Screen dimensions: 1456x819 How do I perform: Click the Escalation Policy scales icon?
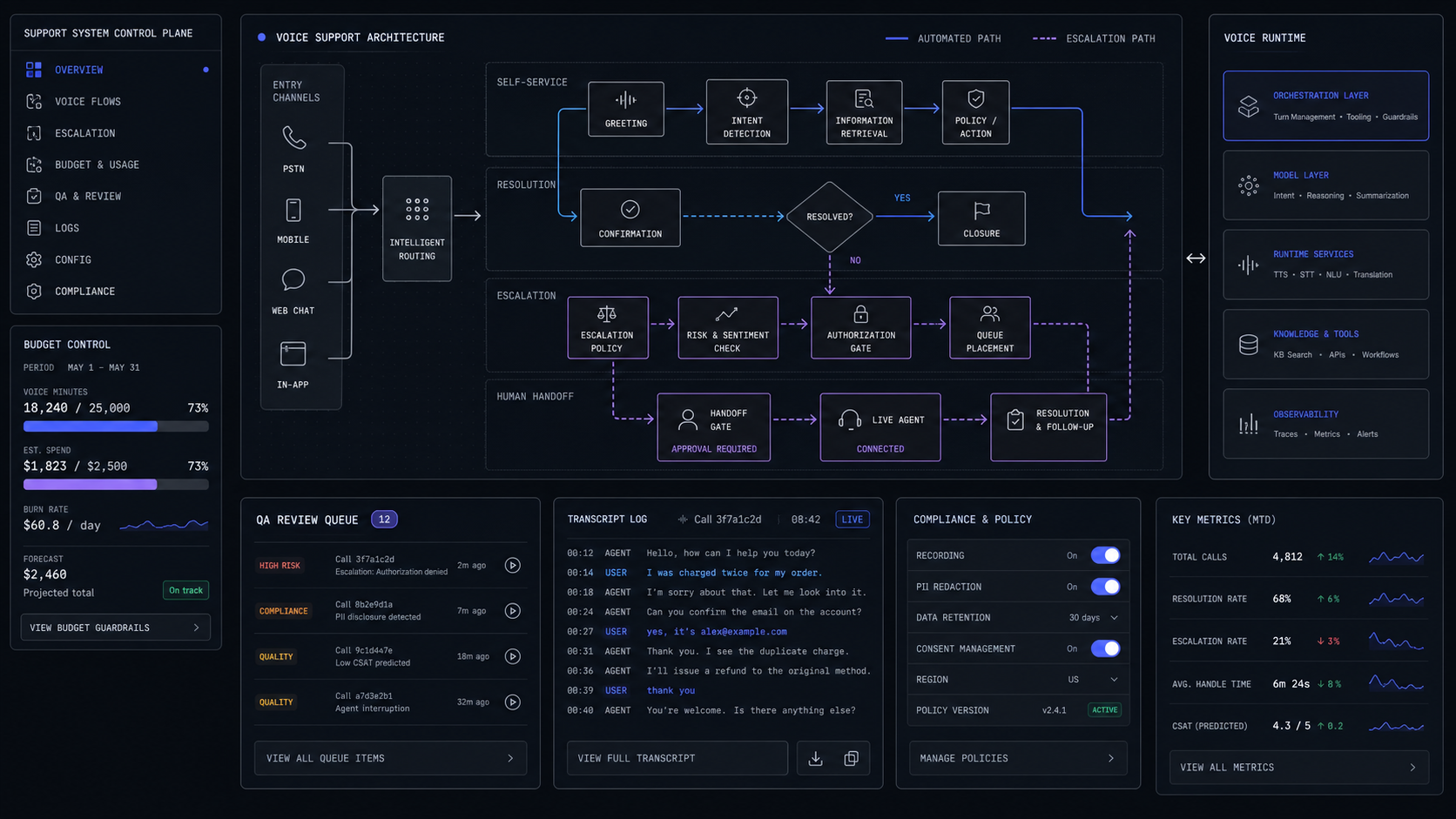click(x=607, y=313)
